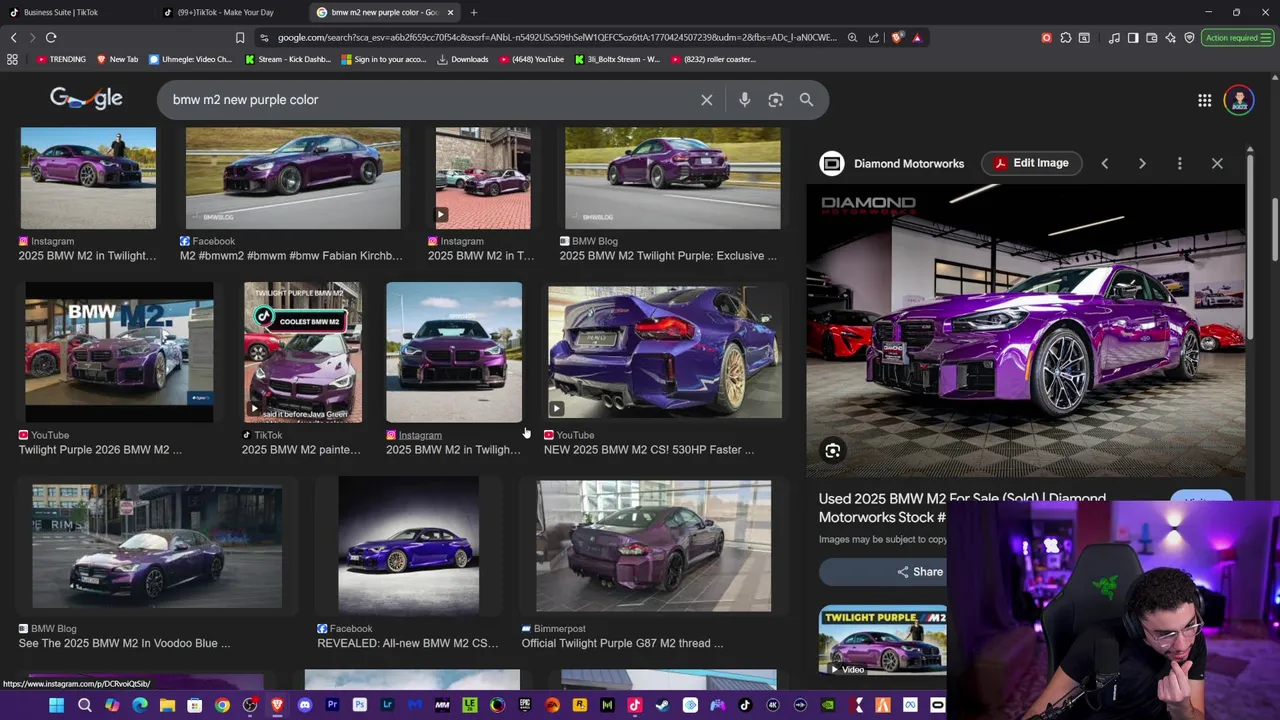The width and height of the screenshot is (1280, 720).
Task: Click the browser address bar URL
Action: [x=556, y=38]
